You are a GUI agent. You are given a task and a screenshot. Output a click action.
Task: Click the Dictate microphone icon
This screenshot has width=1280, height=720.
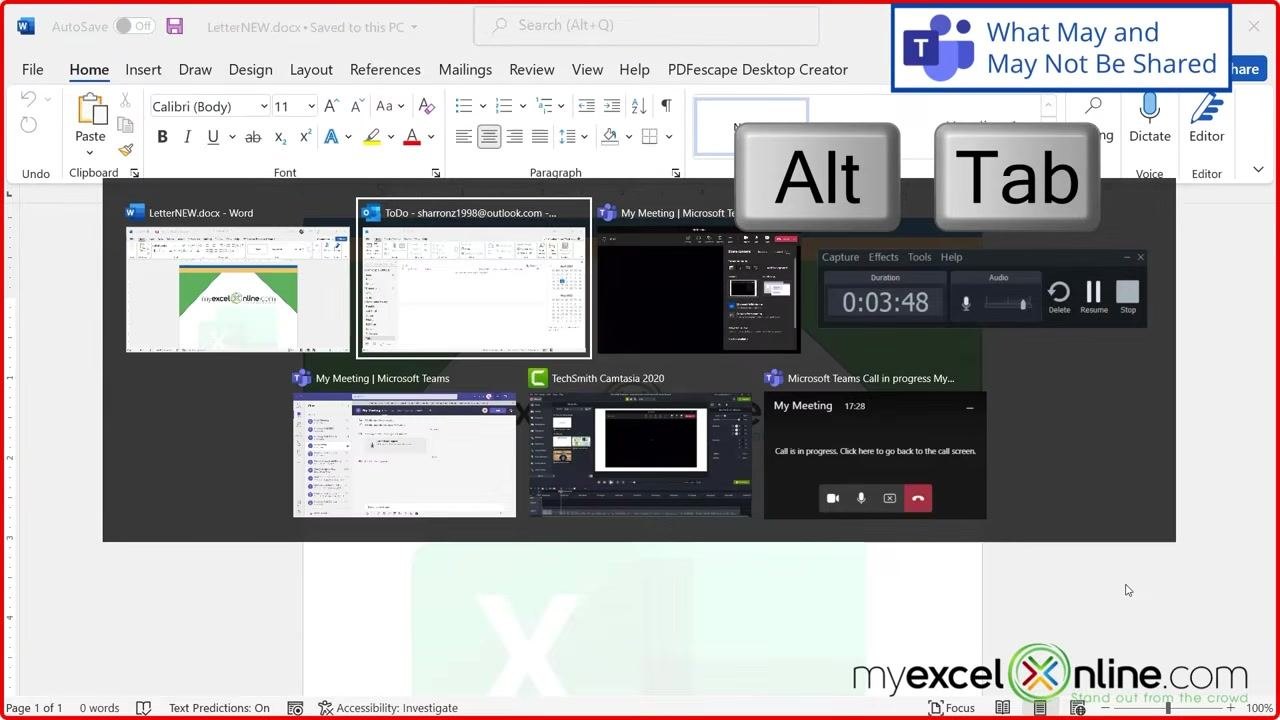point(1149,107)
